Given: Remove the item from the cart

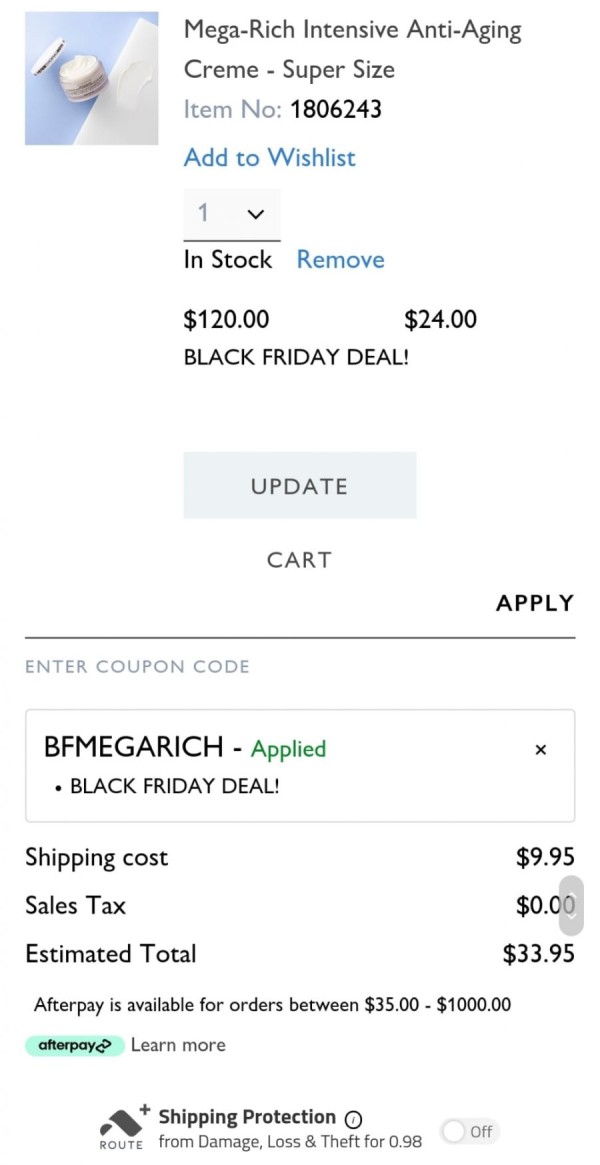Looking at the screenshot, I should (x=341, y=259).
